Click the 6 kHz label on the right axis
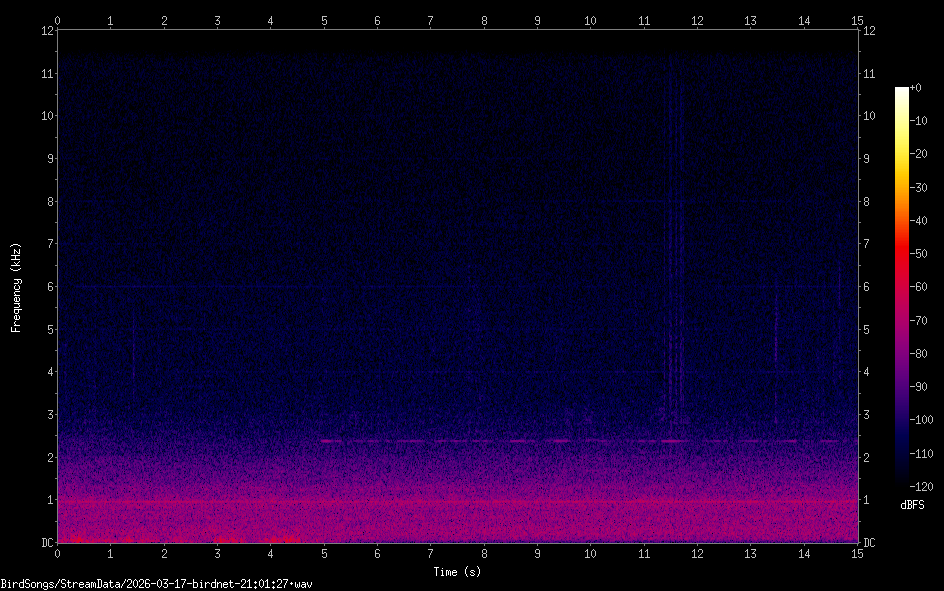The width and height of the screenshot is (944, 591). [867, 287]
